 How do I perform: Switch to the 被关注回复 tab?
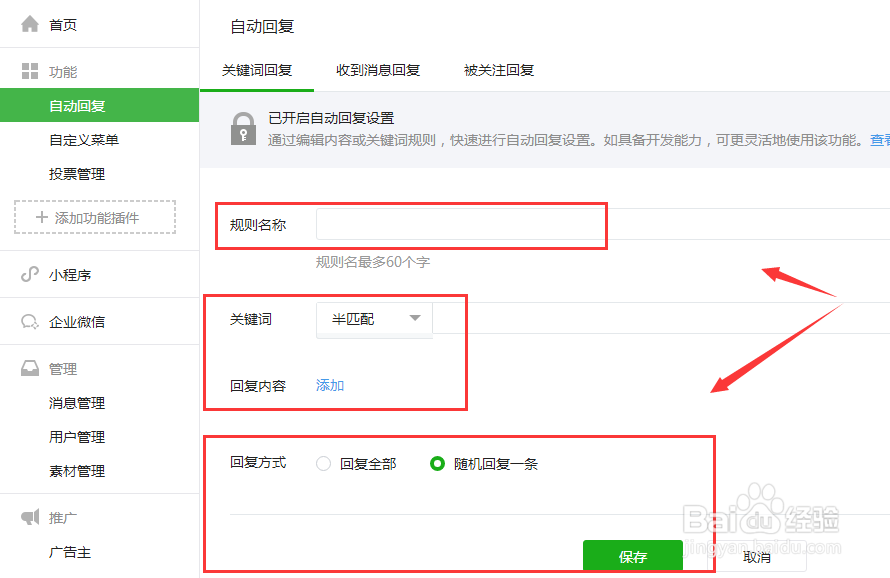point(499,71)
